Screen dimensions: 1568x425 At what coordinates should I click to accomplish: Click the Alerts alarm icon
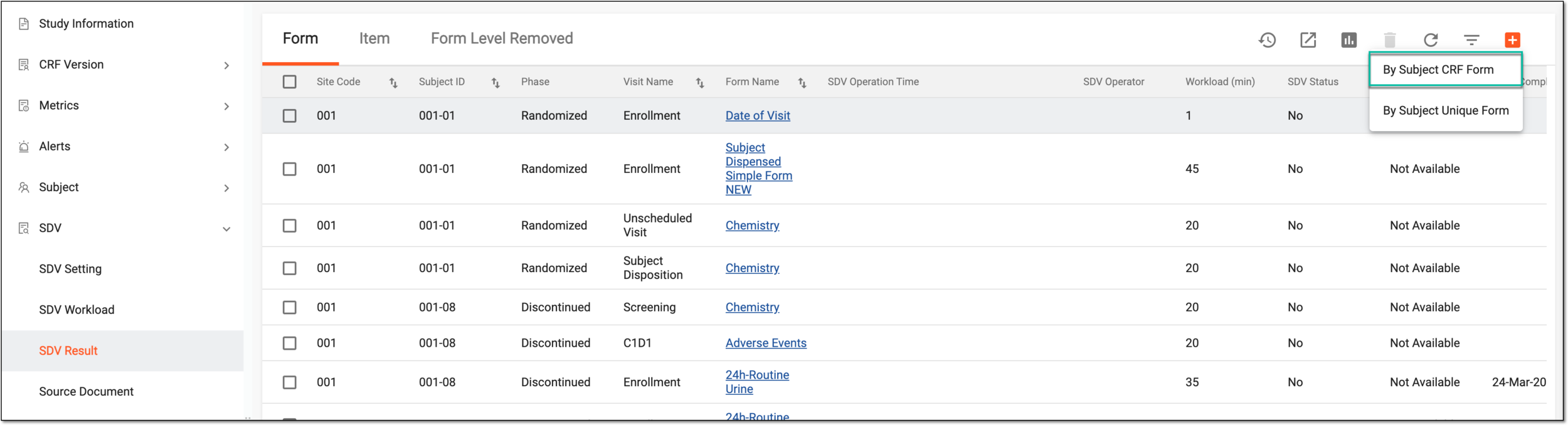pos(24,146)
